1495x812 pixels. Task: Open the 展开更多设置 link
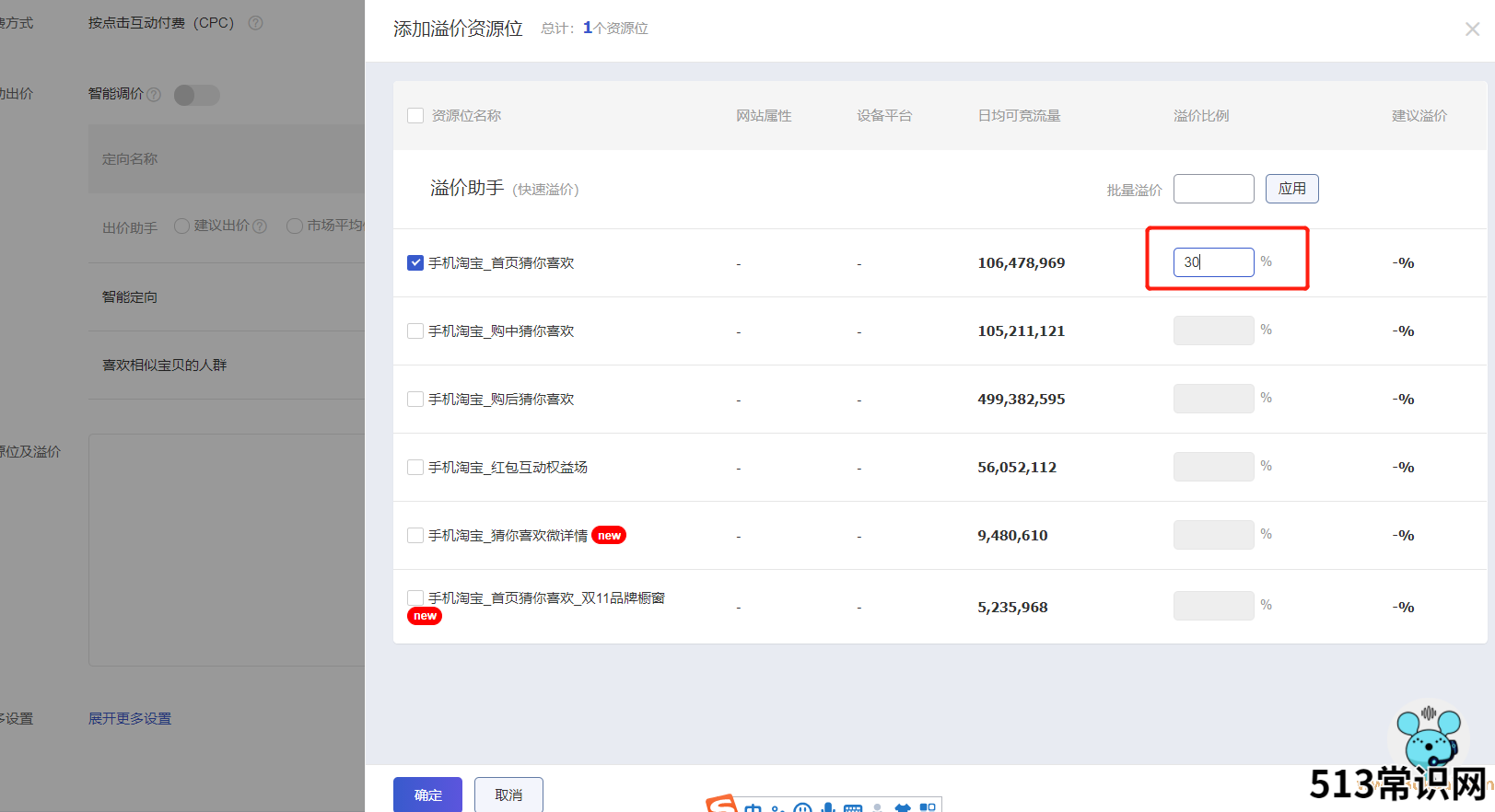click(130, 719)
